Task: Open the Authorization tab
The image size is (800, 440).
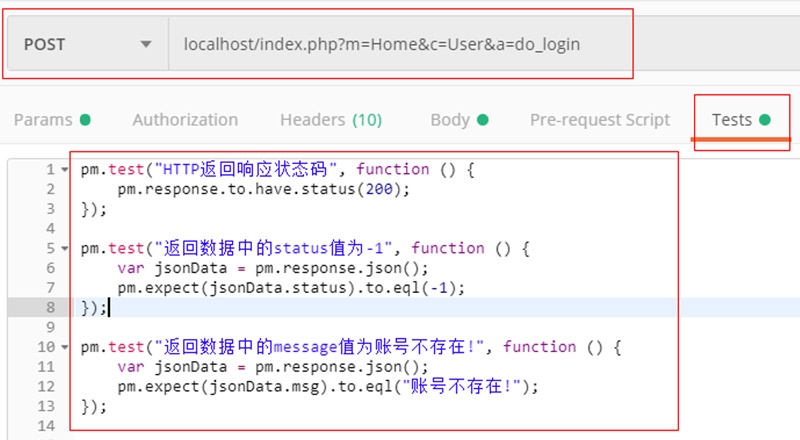Action: pyautogui.click(x=185, y=120)
